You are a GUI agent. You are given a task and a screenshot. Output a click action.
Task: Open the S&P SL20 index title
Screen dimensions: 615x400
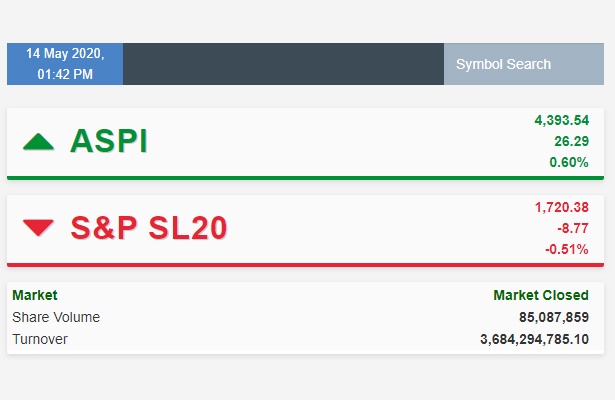pos(149,227)
